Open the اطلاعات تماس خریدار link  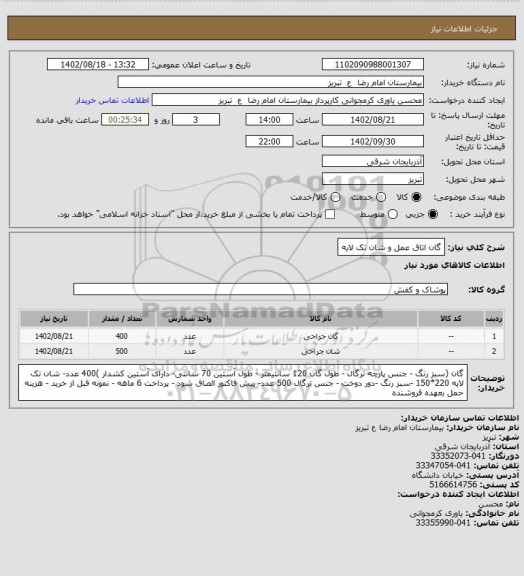[112, 100]
